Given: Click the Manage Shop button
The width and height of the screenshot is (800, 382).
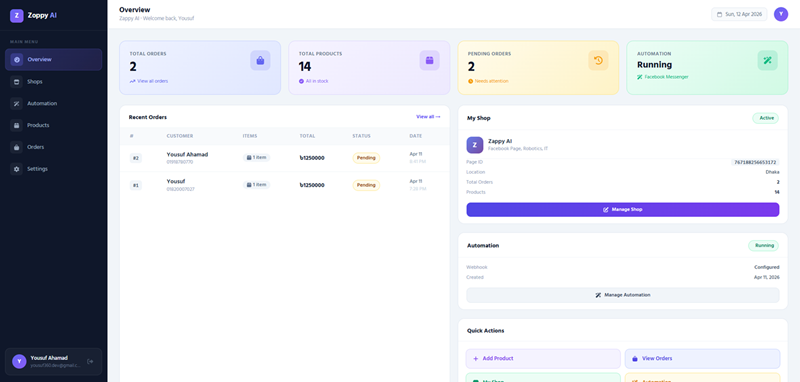Looking at the screenshot, I should [622, 210].
